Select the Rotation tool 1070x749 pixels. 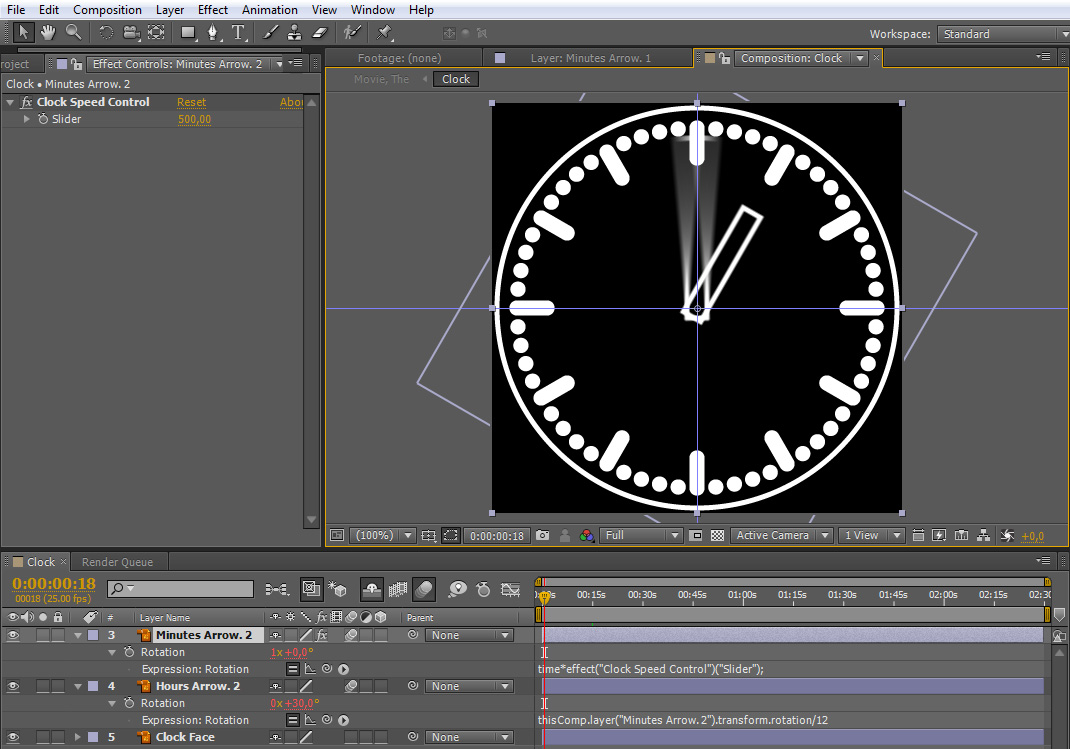pos(106,32)
